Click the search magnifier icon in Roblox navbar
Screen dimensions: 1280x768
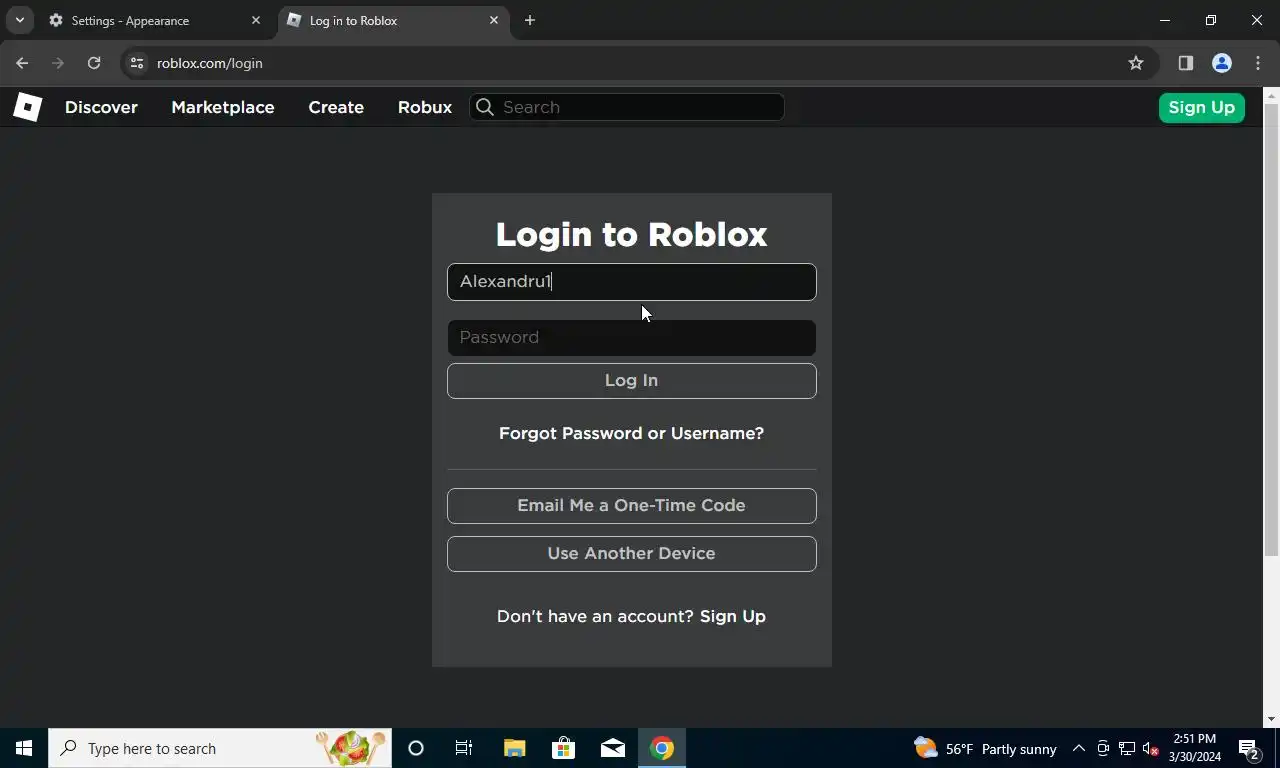click(485, 107)
